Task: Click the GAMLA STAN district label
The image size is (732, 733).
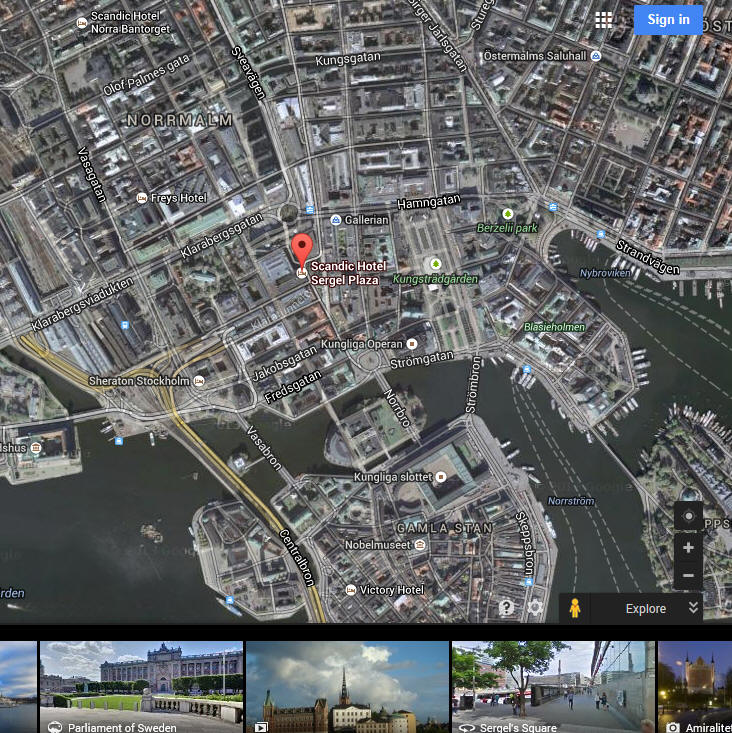Action: pos(445,528)
